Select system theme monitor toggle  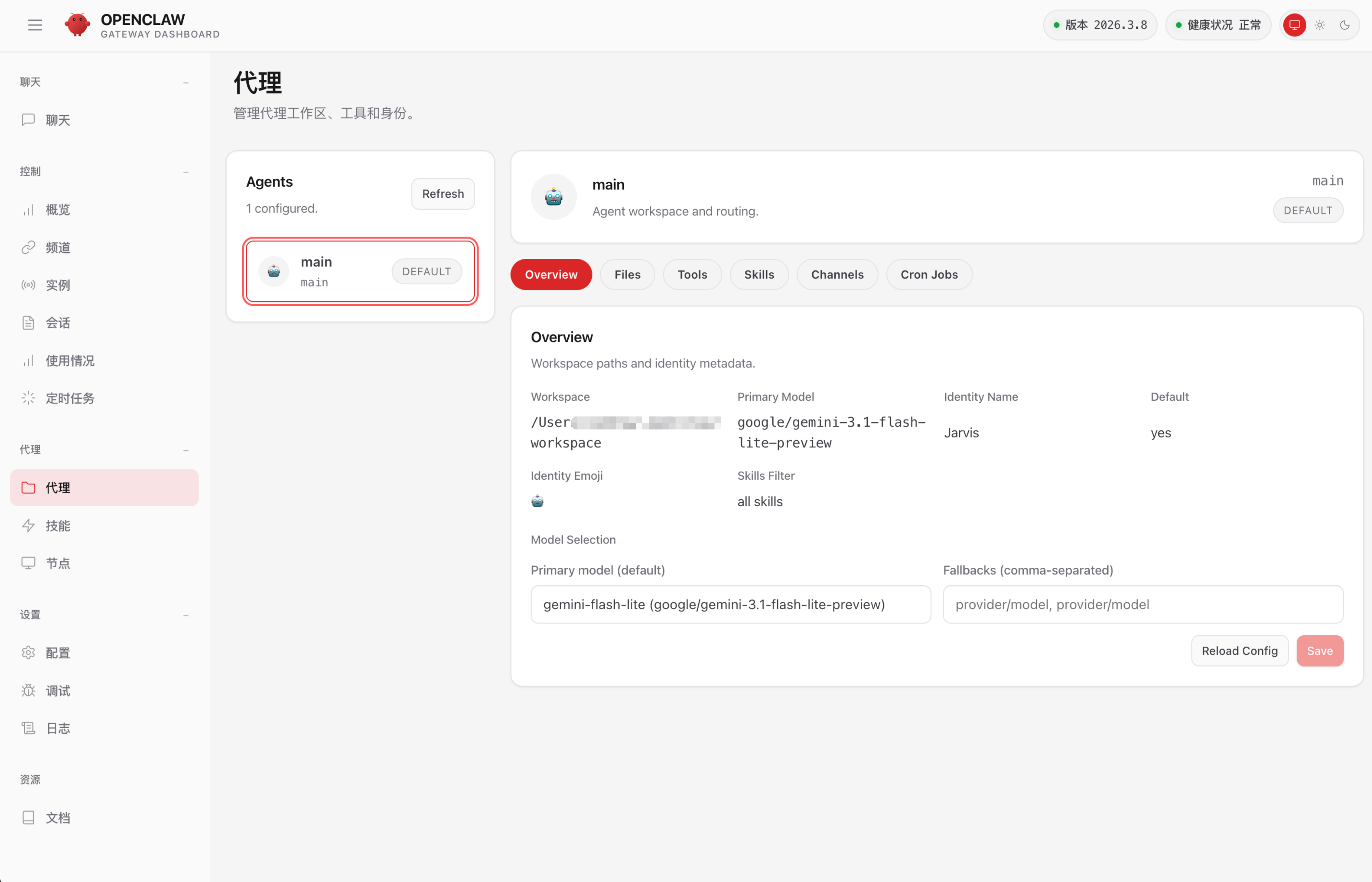pos(1295,25)
